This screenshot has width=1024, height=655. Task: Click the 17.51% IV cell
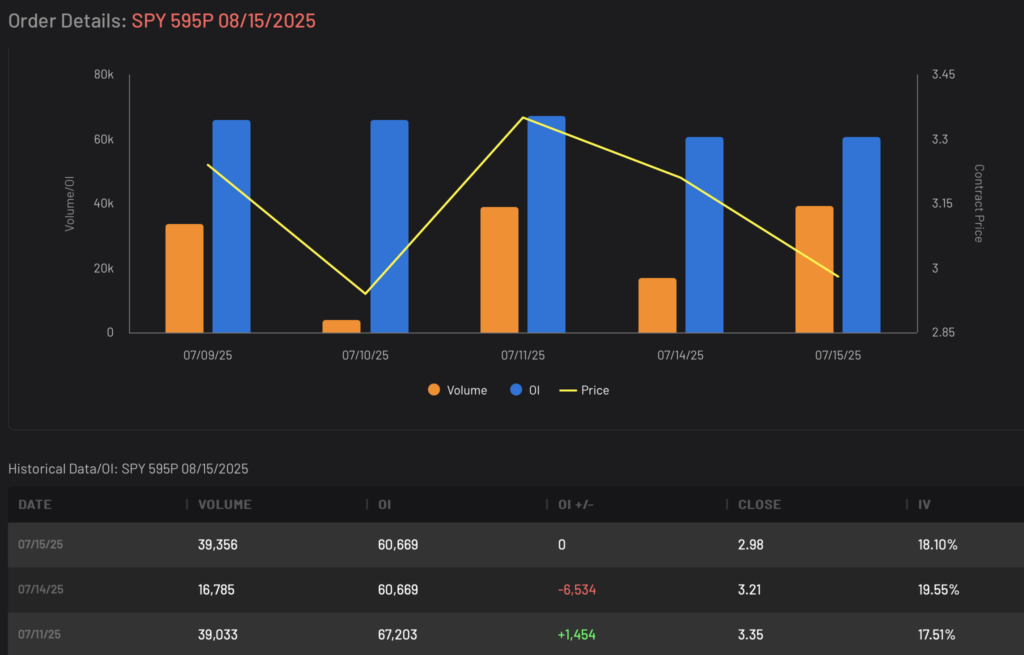[936, 635]
